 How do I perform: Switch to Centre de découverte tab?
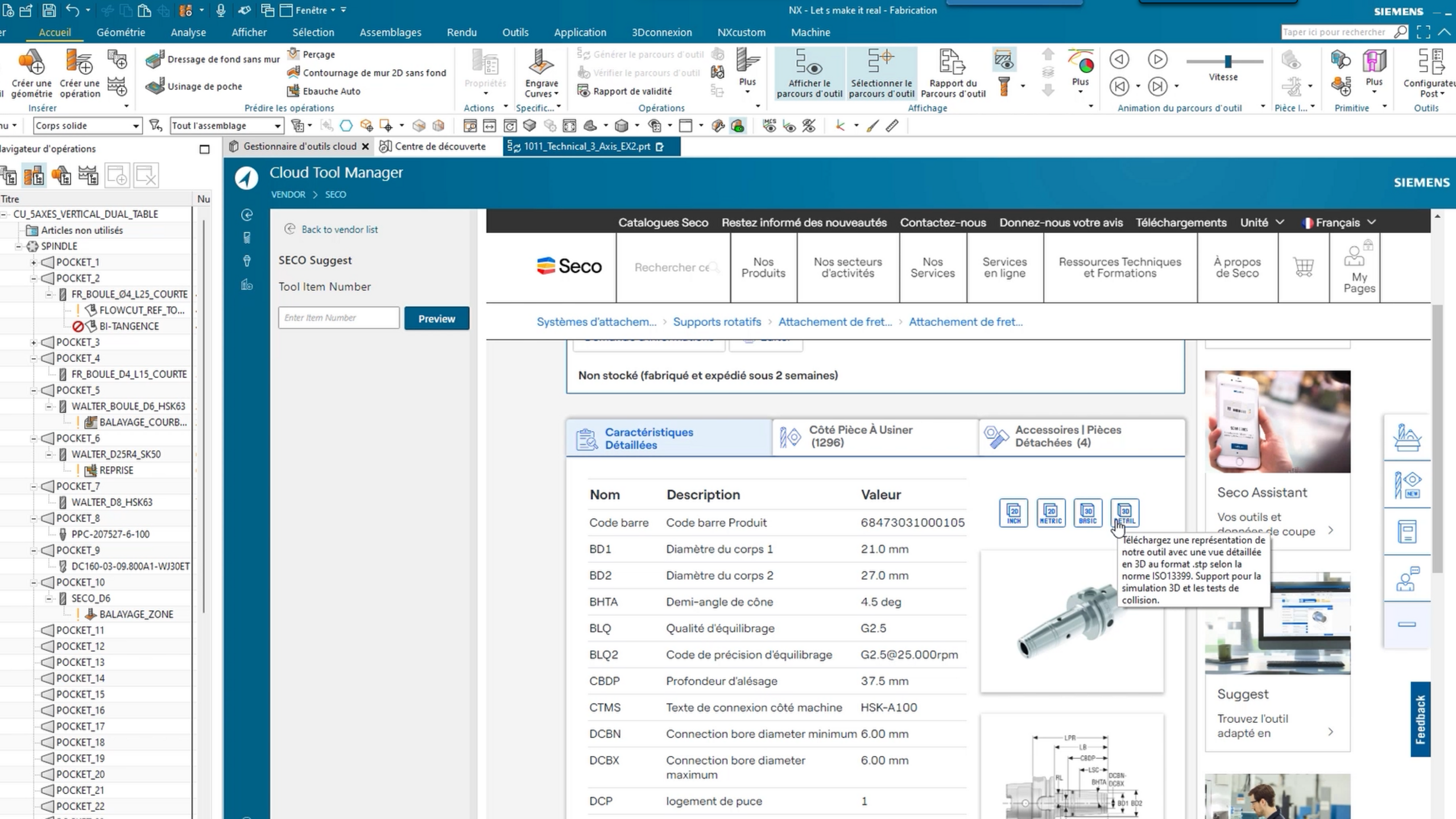tap(433, 147)
